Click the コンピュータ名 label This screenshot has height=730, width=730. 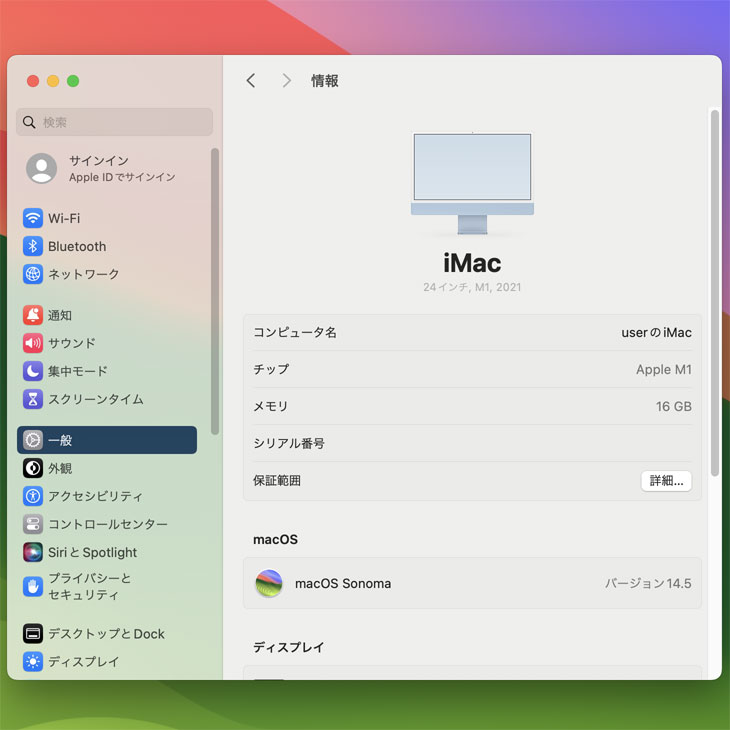(x=295, y=332)
